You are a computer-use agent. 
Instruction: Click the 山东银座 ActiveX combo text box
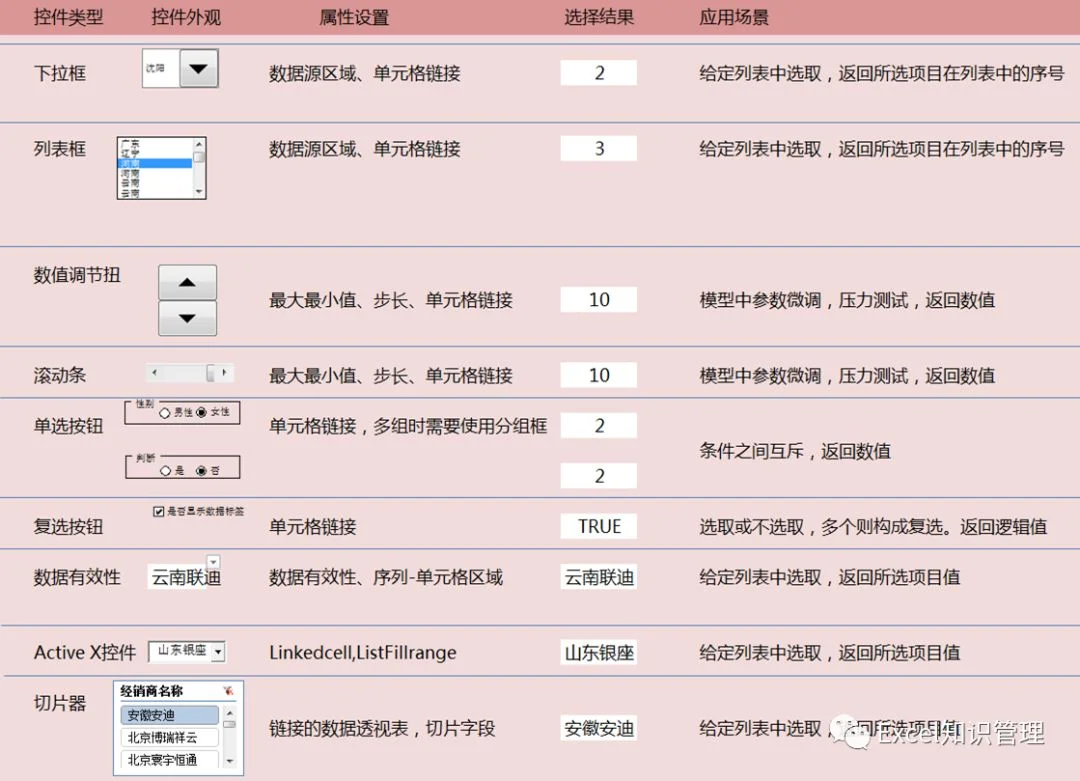pyautogui.click(x=181, y=652)
